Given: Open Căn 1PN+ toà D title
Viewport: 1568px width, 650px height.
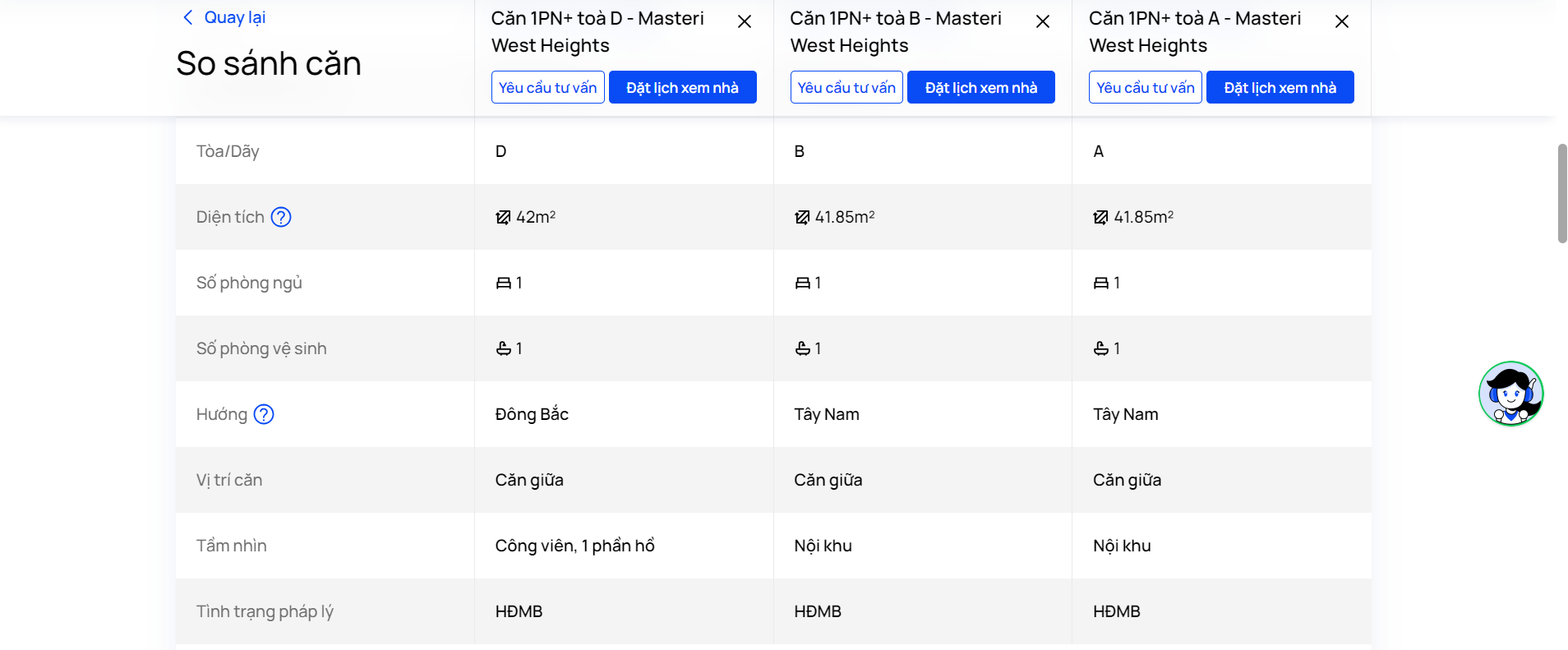Looking at the screenshot, I should tap(597, 31).
